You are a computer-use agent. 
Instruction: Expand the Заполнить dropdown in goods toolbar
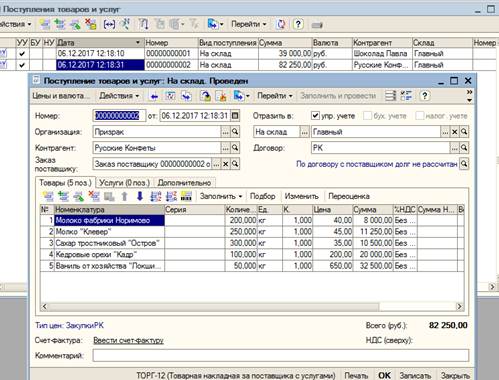[221, 196]
